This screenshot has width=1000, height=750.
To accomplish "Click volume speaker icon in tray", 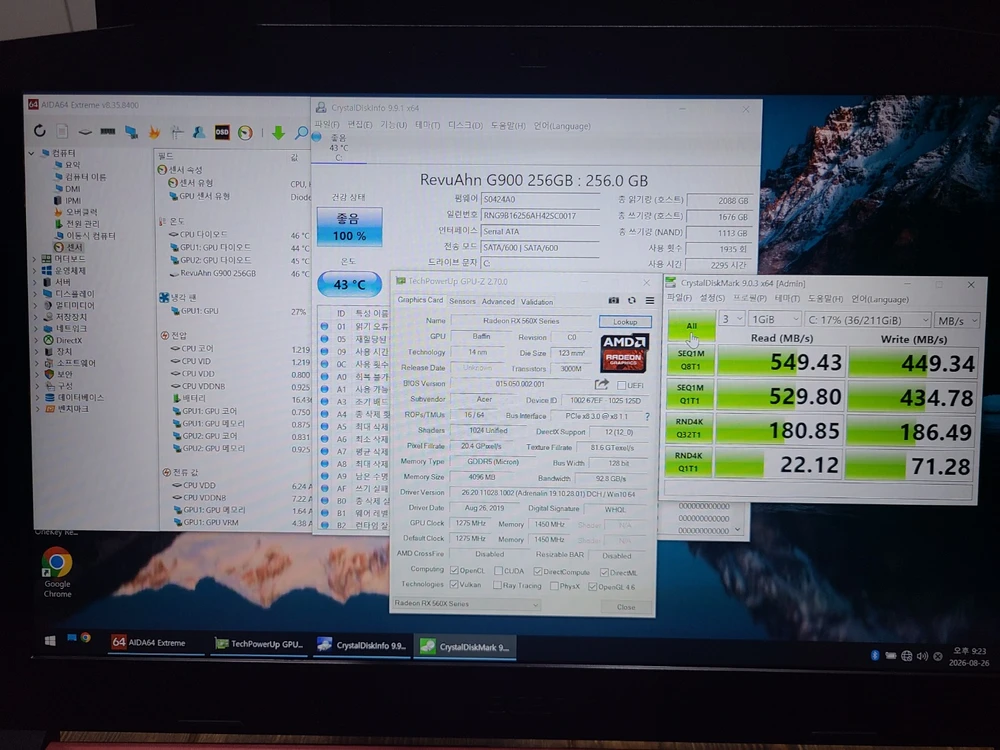I will [922, 656].
